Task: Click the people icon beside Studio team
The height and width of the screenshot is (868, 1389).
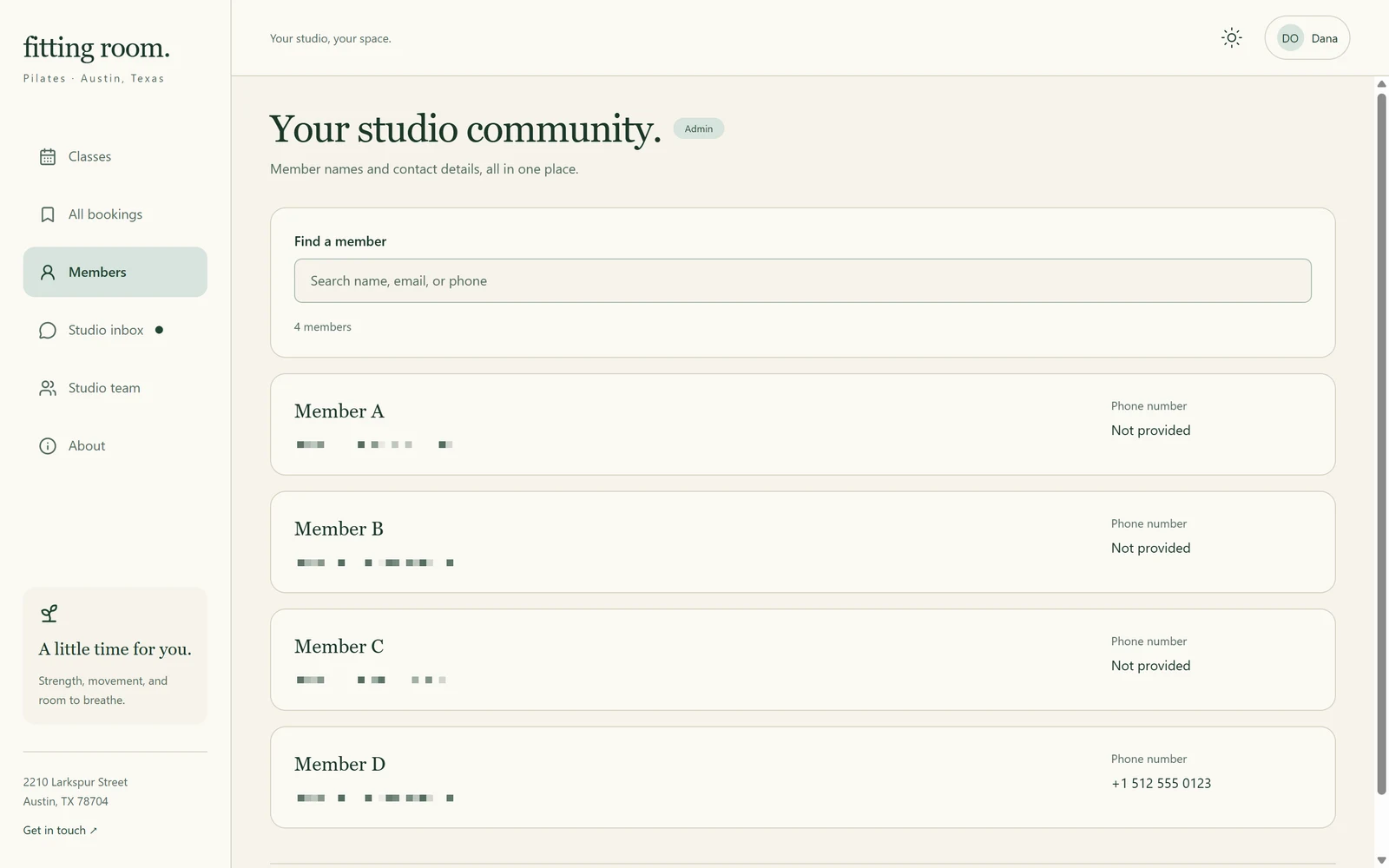Action: [48, 388]
